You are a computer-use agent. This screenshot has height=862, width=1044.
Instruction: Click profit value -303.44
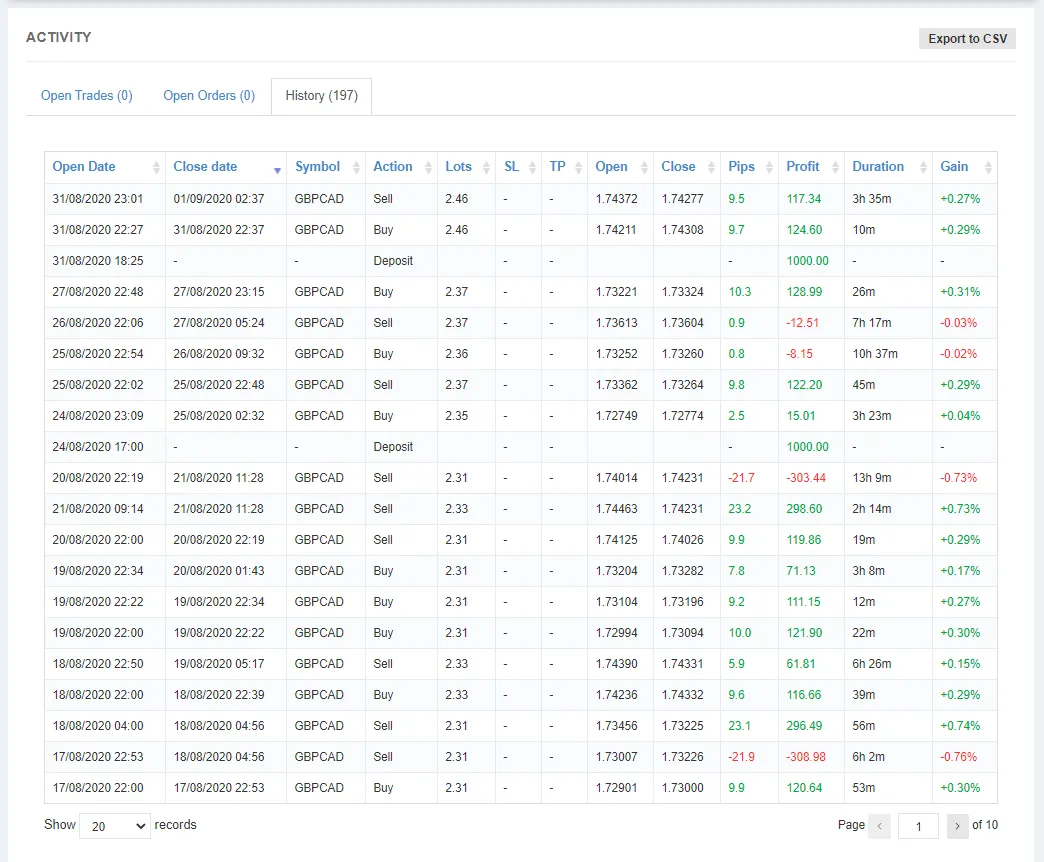coord(806,478)
